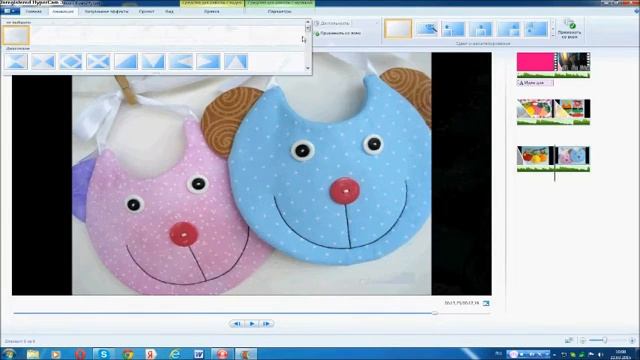Image resolution: width=640 pixels, height=360 pixels.
Task: Select the caption text item under first clip
Action: (x=535, y=83)
